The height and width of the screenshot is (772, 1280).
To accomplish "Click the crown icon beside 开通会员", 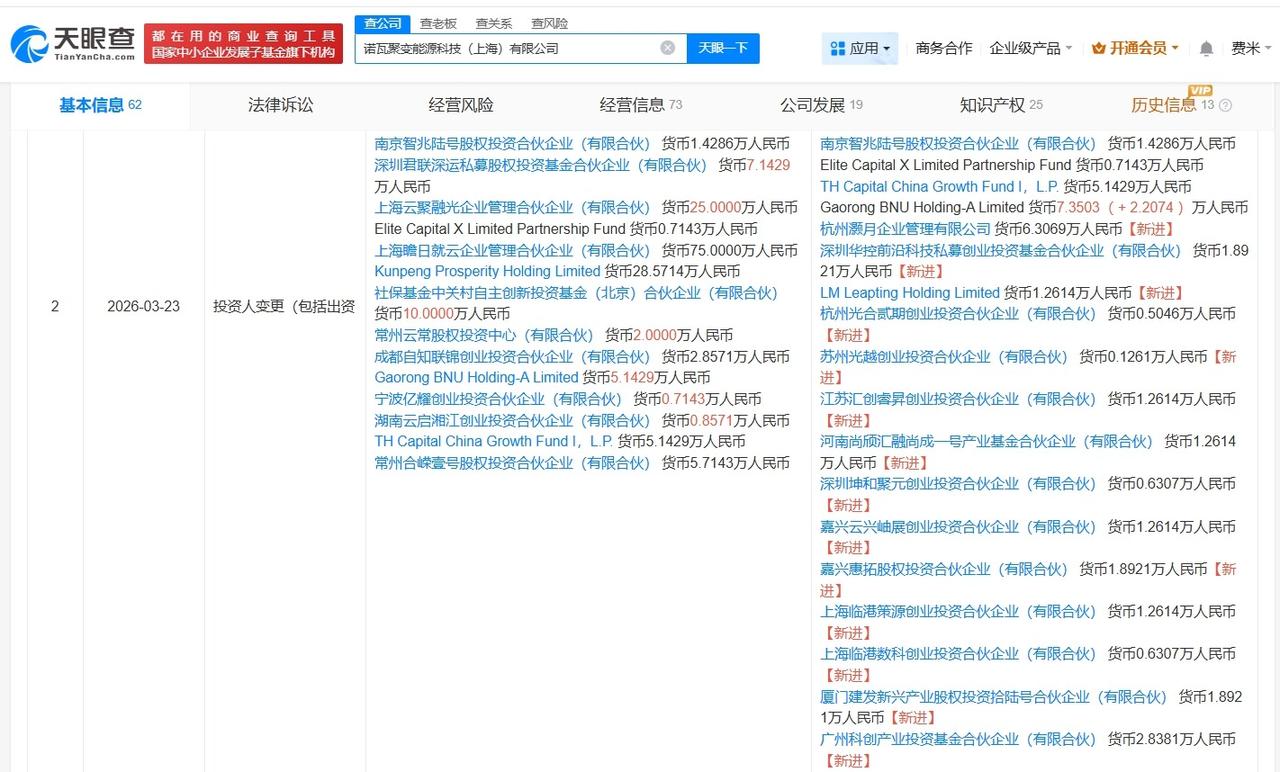I will (1100, 46).
